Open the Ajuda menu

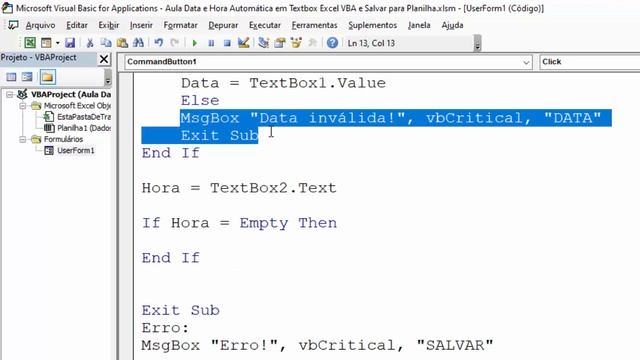[452, 25]
